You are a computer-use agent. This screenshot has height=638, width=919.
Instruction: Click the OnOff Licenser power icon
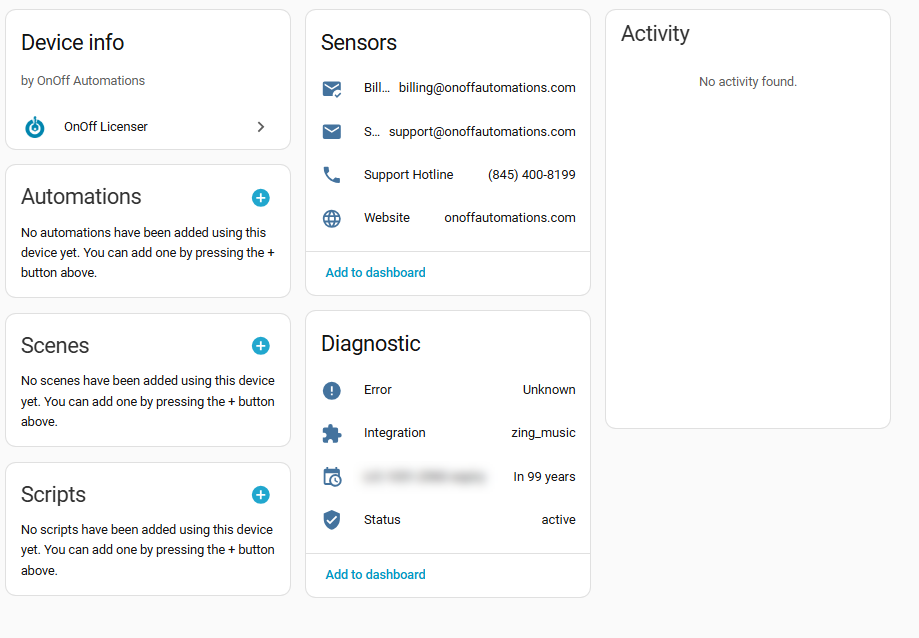tap(35, 127)
